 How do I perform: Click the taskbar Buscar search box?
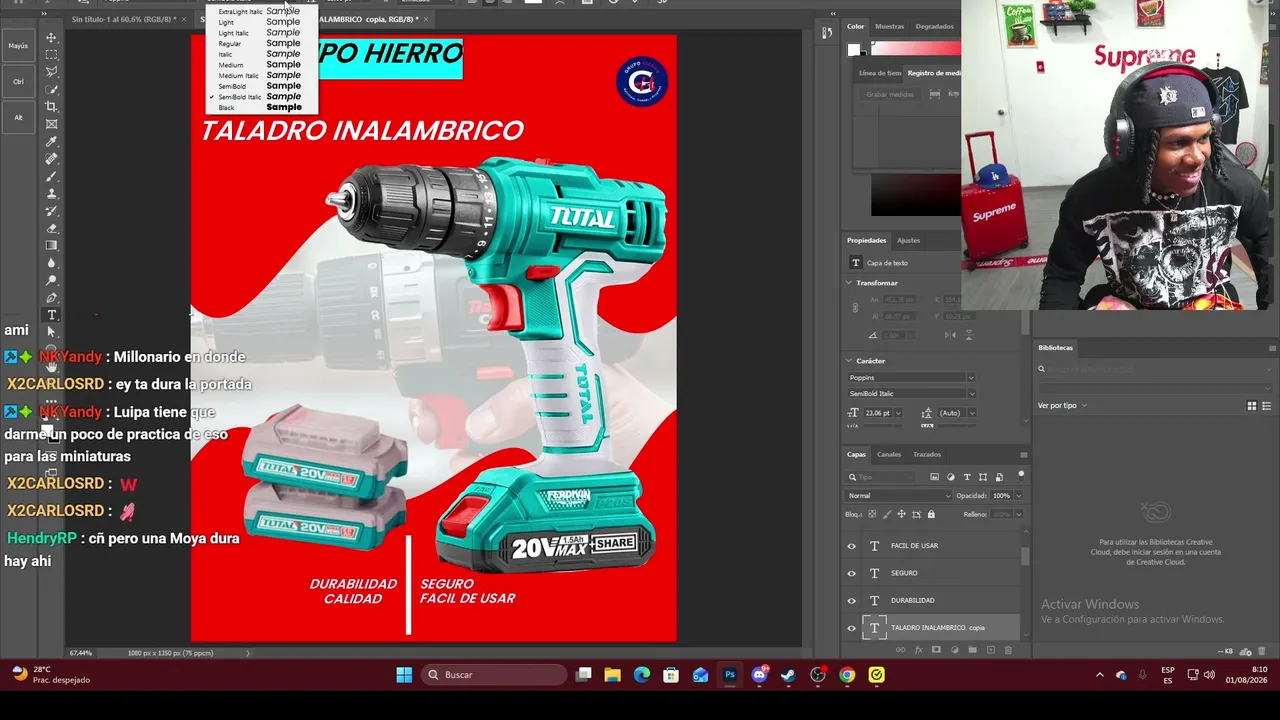pos(495,675)
